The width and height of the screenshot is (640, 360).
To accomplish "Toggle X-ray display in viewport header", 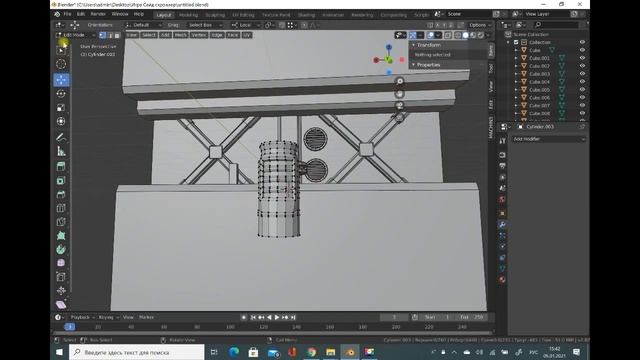I will [448, 35].
